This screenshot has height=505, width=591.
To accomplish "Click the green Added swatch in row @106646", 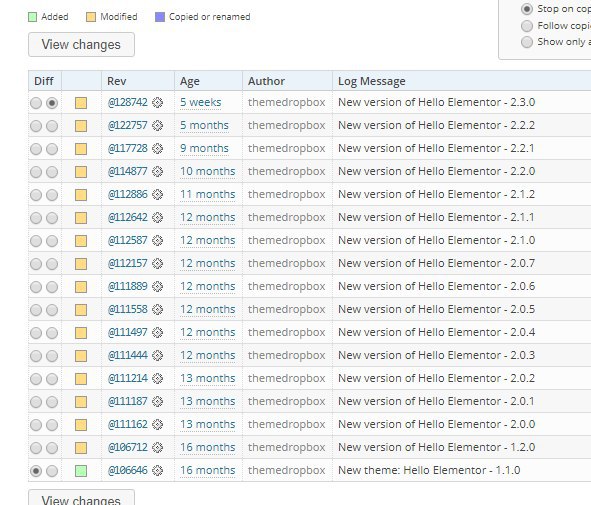I will click(81, 471).
